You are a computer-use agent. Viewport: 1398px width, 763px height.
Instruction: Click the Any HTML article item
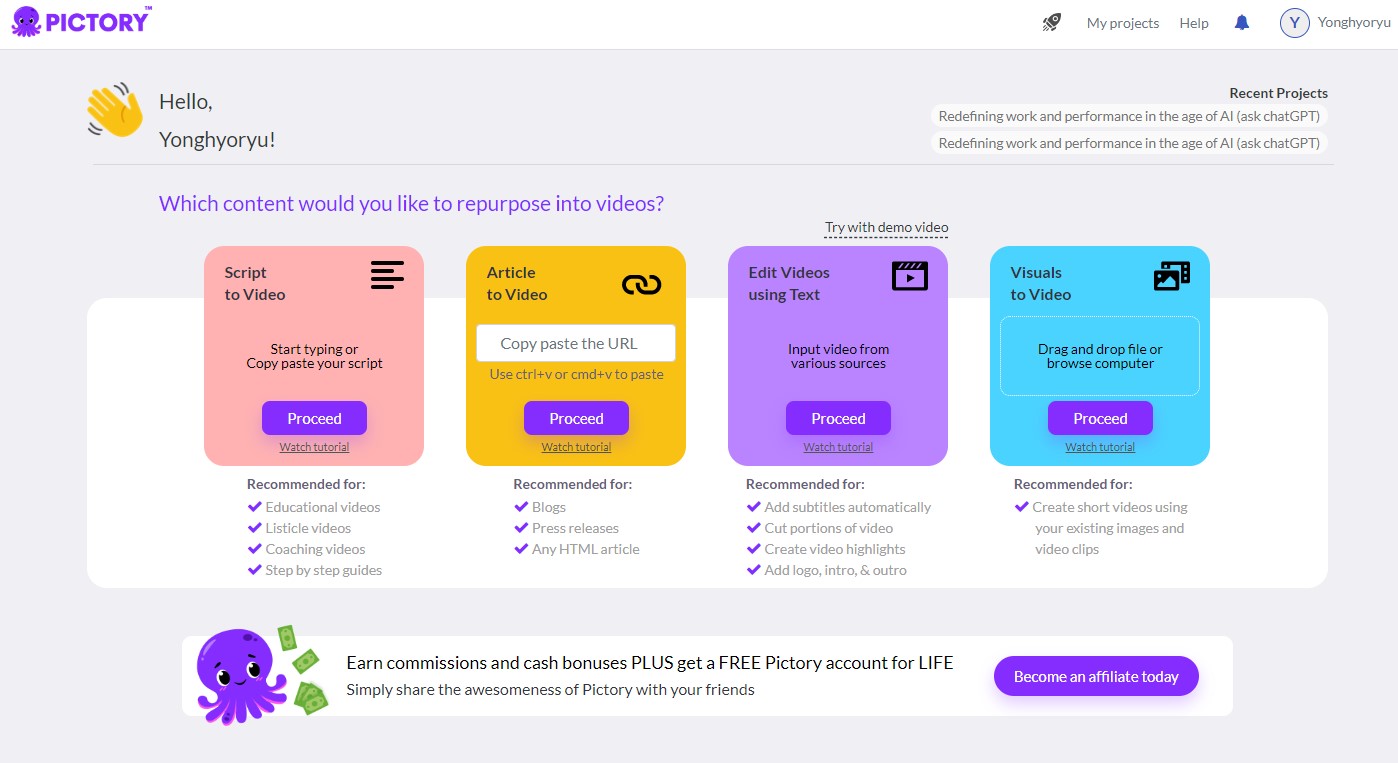(577, 549)
